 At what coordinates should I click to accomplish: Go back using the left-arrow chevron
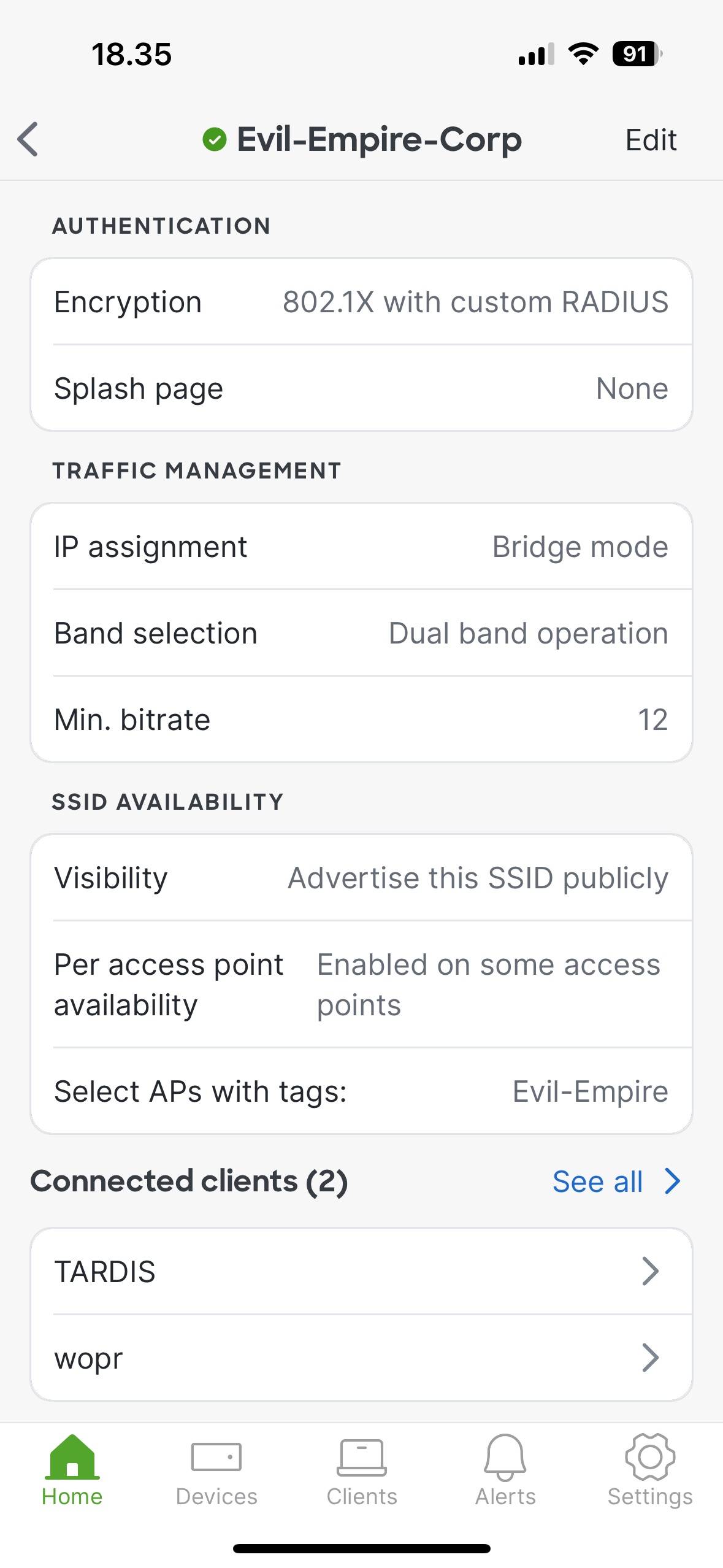click(x=29, y=140)
